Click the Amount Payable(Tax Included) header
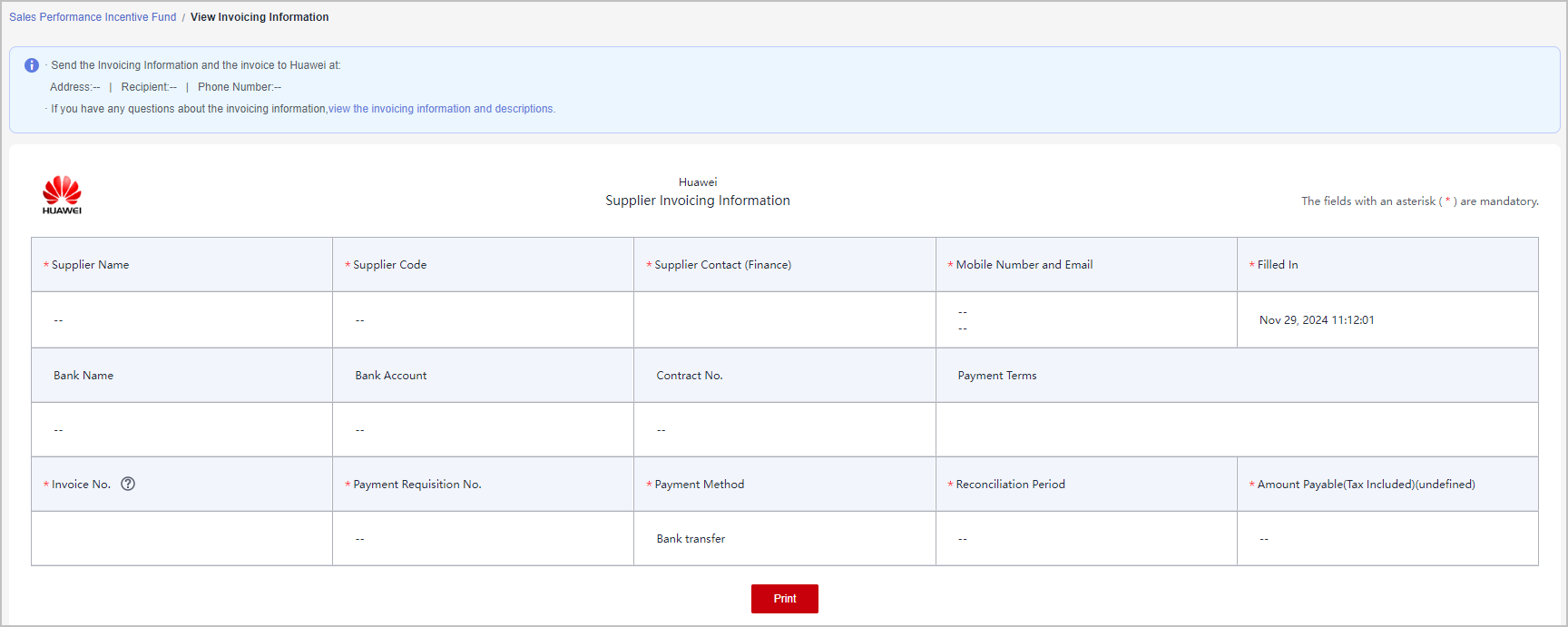The image size is (1568, 627). (x=1366, y=485)
